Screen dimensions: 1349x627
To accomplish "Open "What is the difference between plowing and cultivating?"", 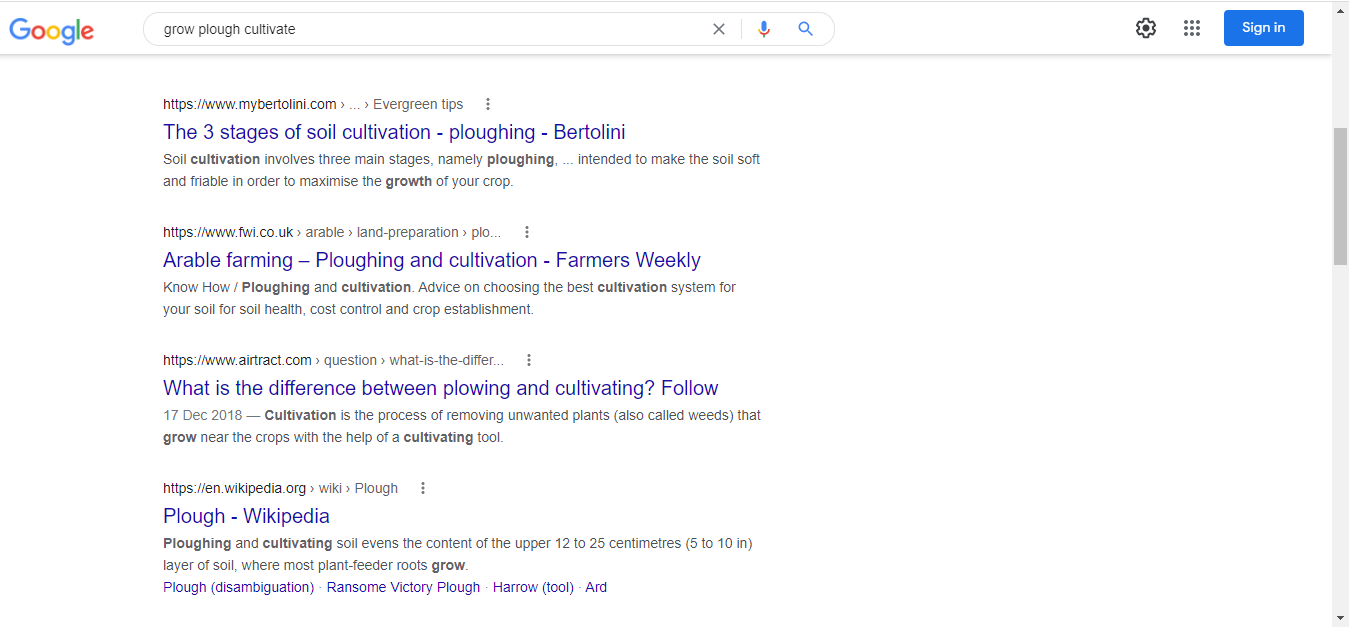I will [x=440, y=388].
